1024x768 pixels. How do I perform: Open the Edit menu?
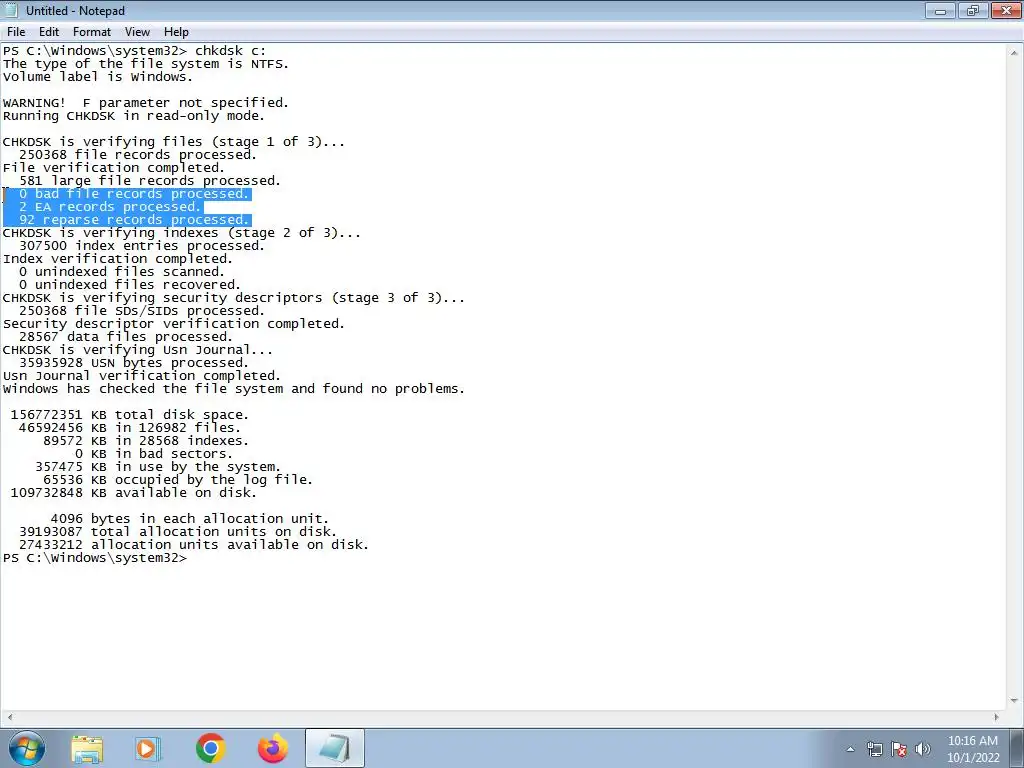[x=48, y=31]
